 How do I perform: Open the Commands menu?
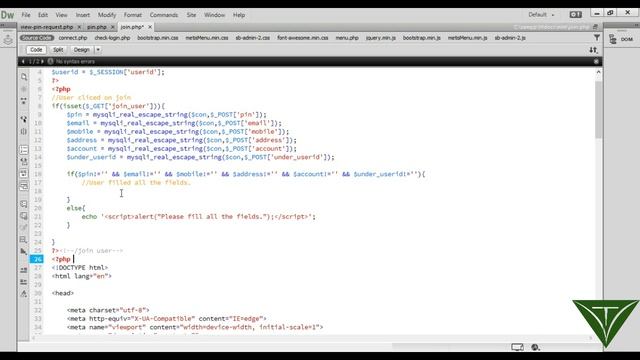point(164,15)
